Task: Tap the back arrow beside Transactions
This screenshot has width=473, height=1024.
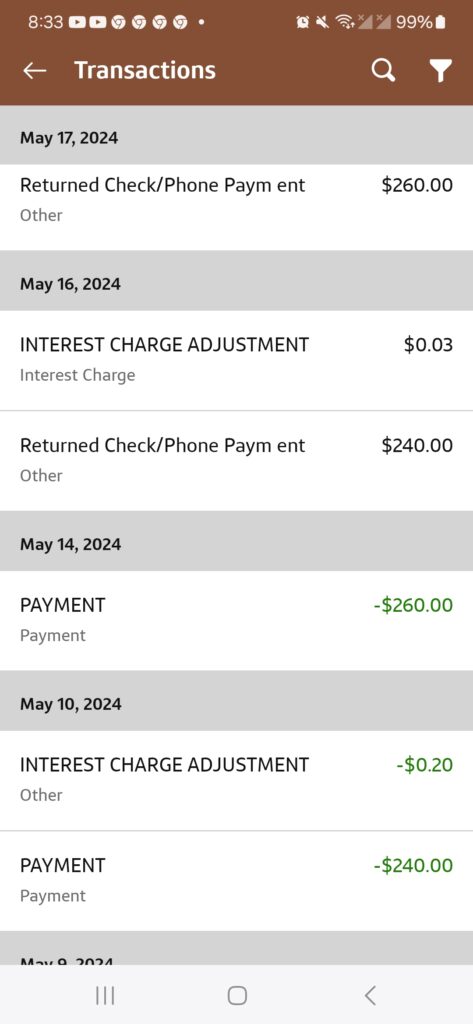Action: click(35, 71)
